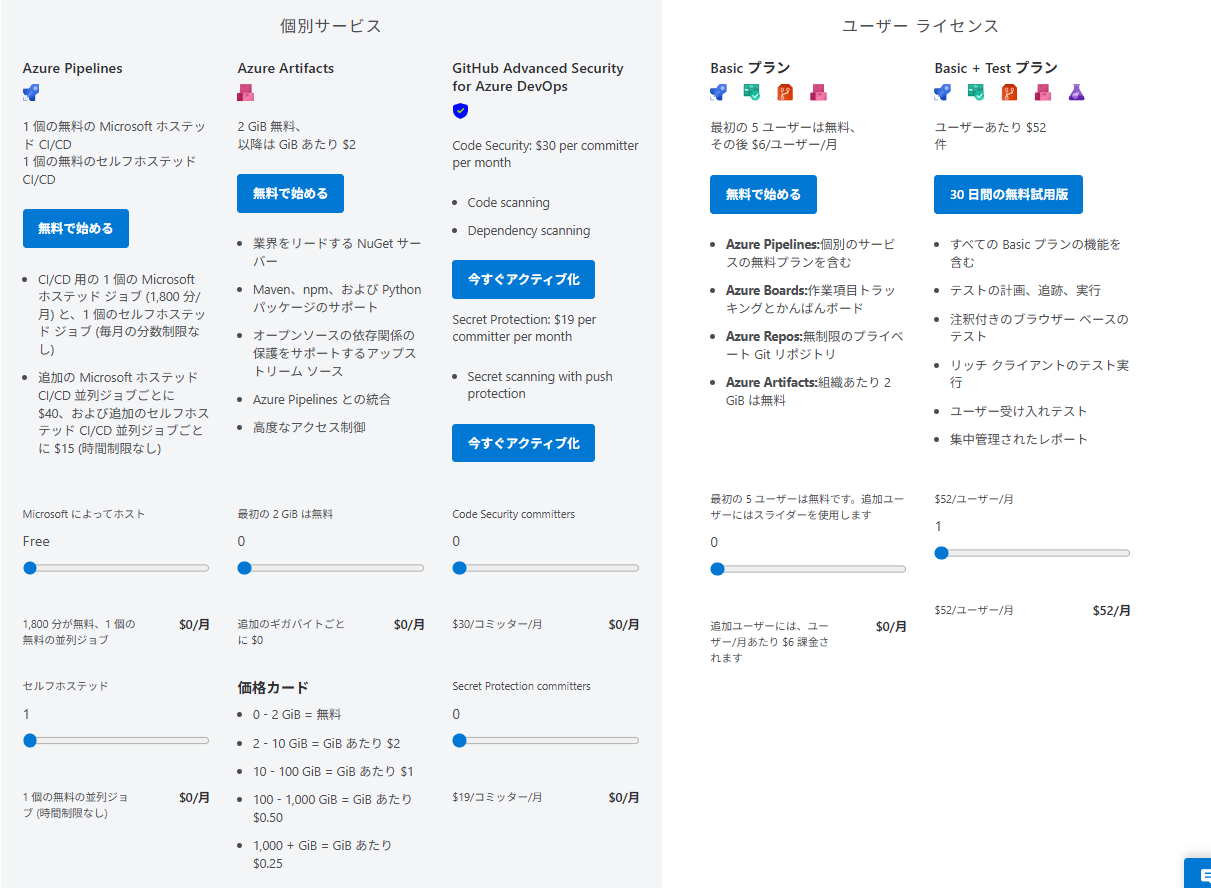This screenshot has height=888, width=1211.
Task: Click the Azure Artifacts icon in Basic プラン
Action: pos(818,93)
